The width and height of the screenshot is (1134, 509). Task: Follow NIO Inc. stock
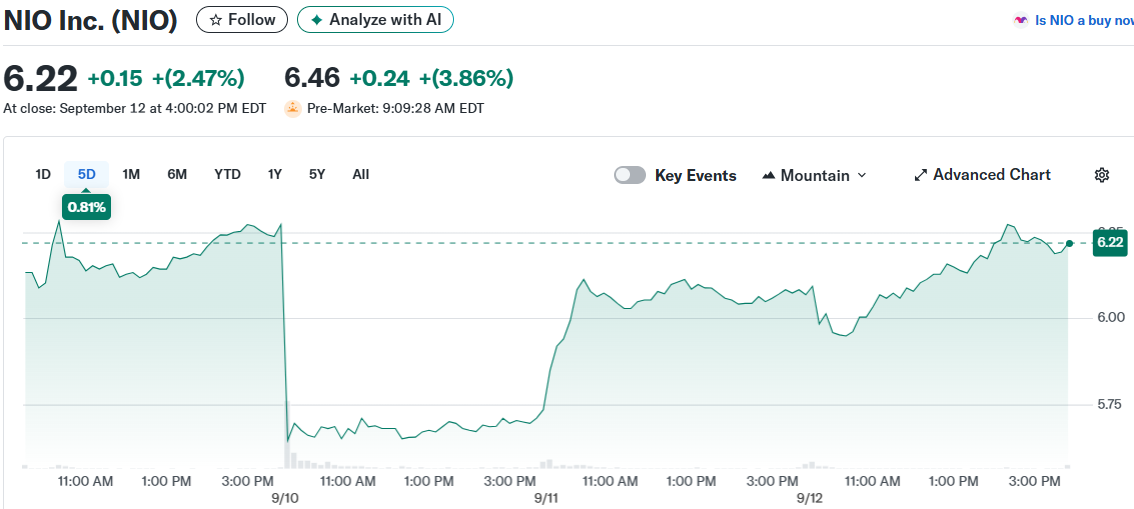(242, 20)
